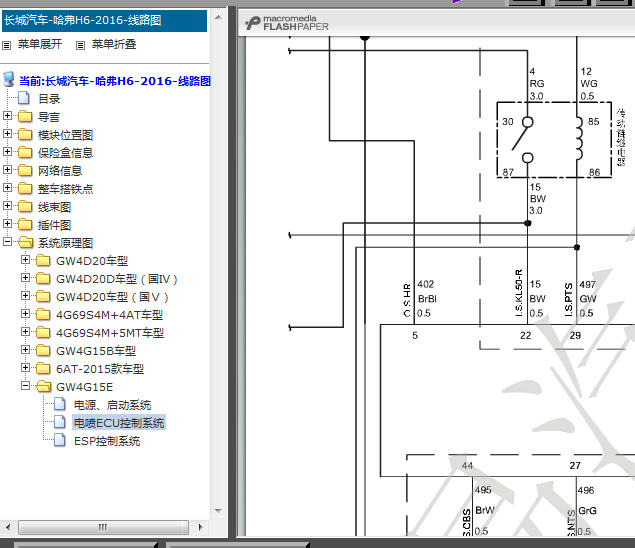Select the 电喷ECU控制系统 item
This screenshot has height=548, width=635.
click(x=119, y=423)
